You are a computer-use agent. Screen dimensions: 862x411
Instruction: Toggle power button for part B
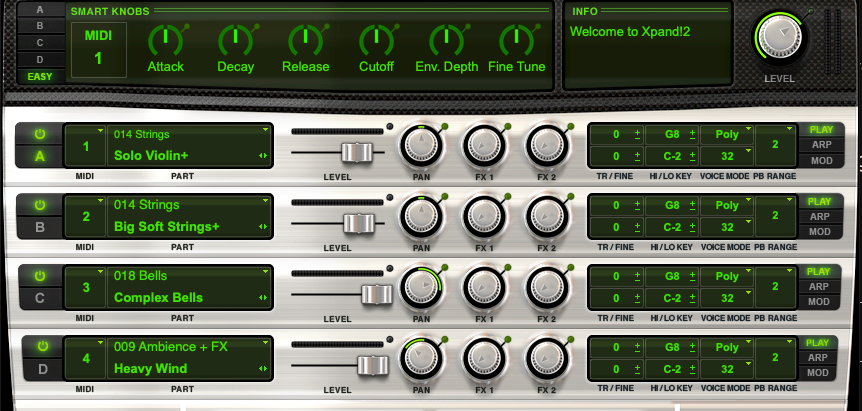[x=40, y=205]
